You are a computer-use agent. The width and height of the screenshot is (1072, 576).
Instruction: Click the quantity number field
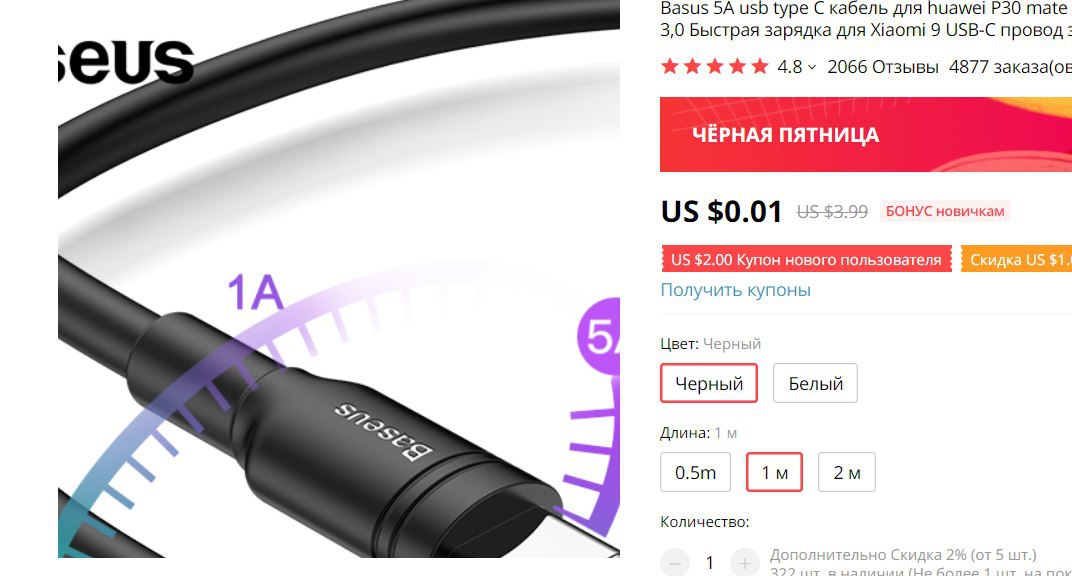click(x=710, y=563)
